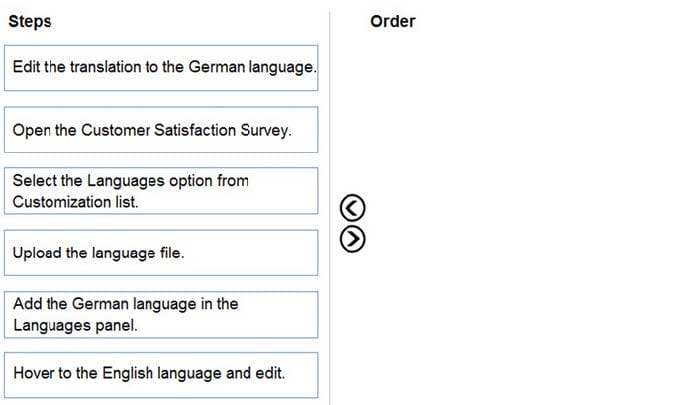This screenshot has height=405, width=693.
Task: Click the words Languages option from
Action: coord(168,181)
